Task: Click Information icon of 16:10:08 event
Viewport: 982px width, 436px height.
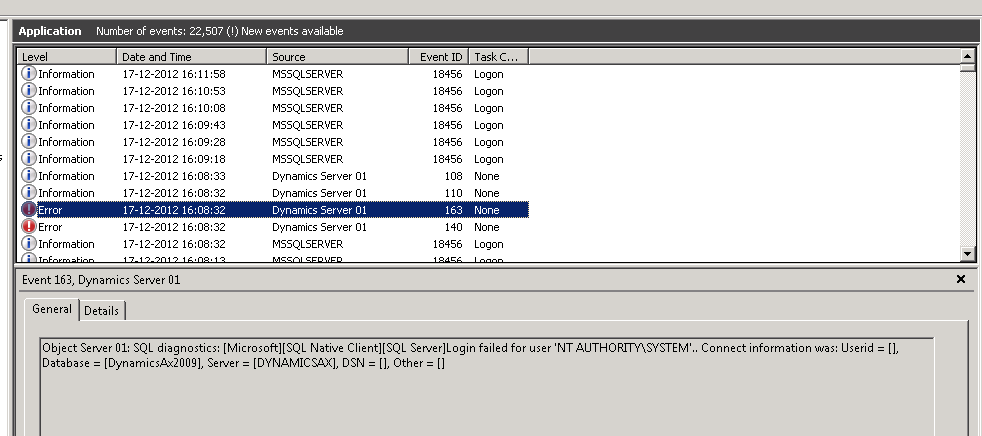Action: (29, 107)
